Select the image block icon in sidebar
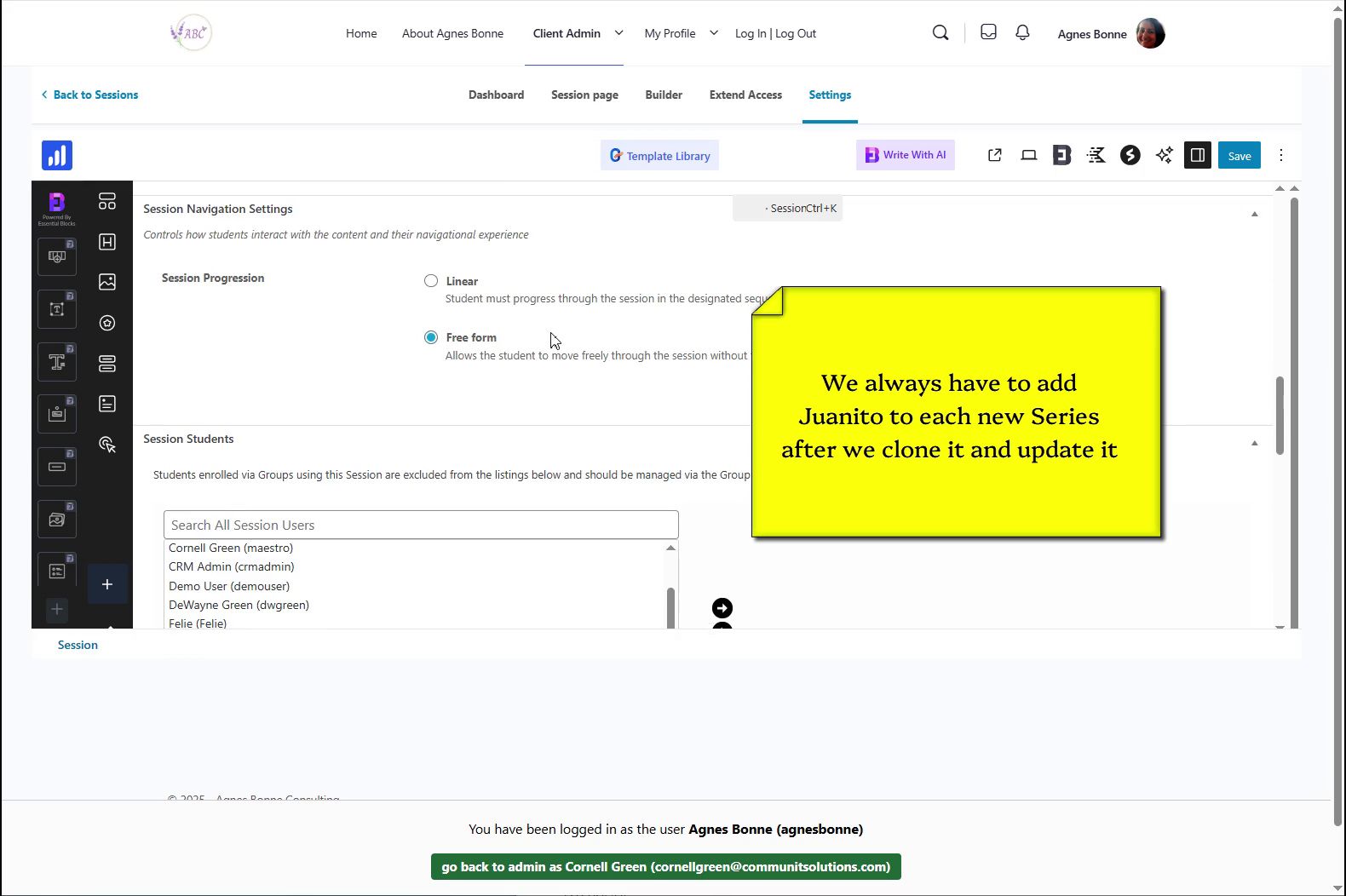Viewport: 1346px width, 896px height. coord(107,282)
